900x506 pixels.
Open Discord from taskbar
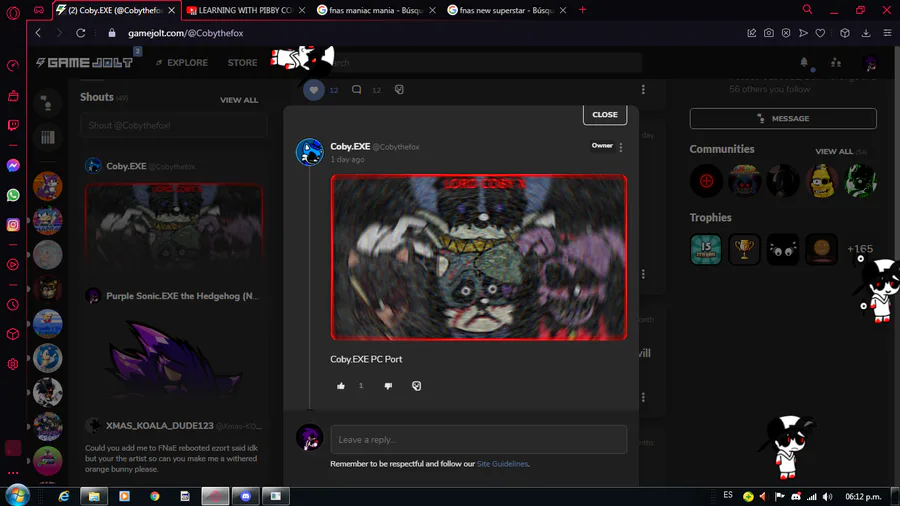(246, 496)
